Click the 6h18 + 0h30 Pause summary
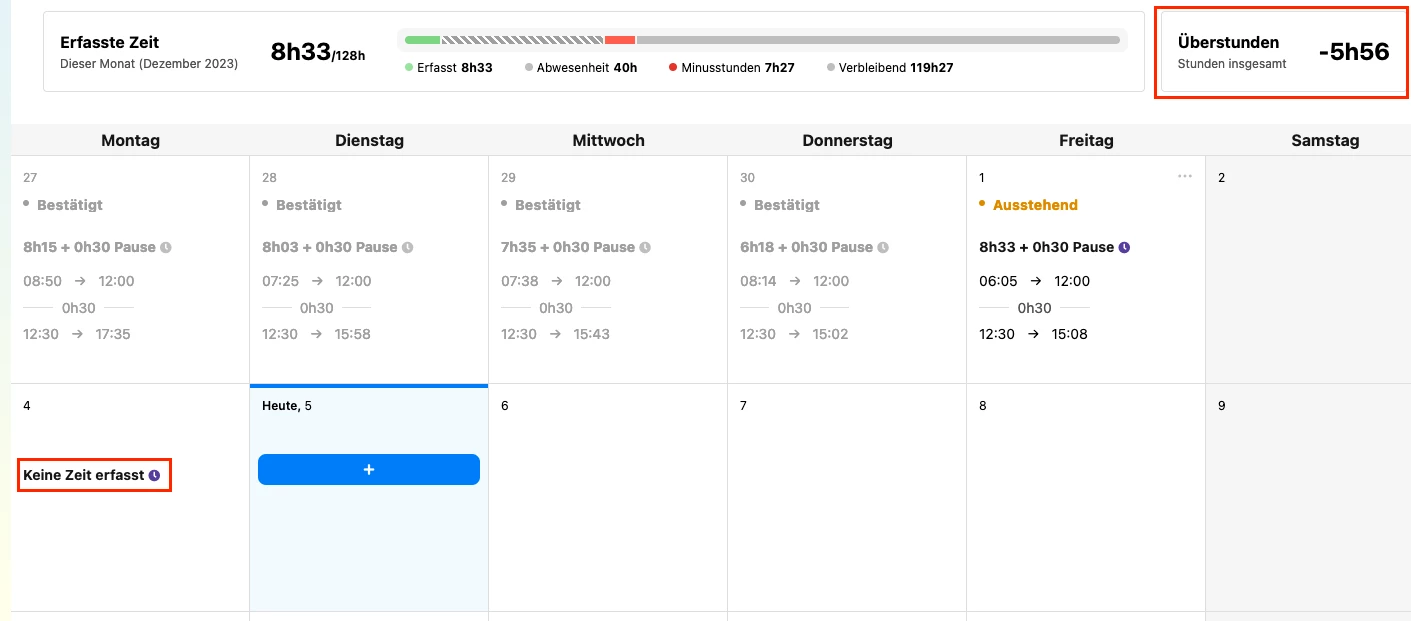 [807, 247]
